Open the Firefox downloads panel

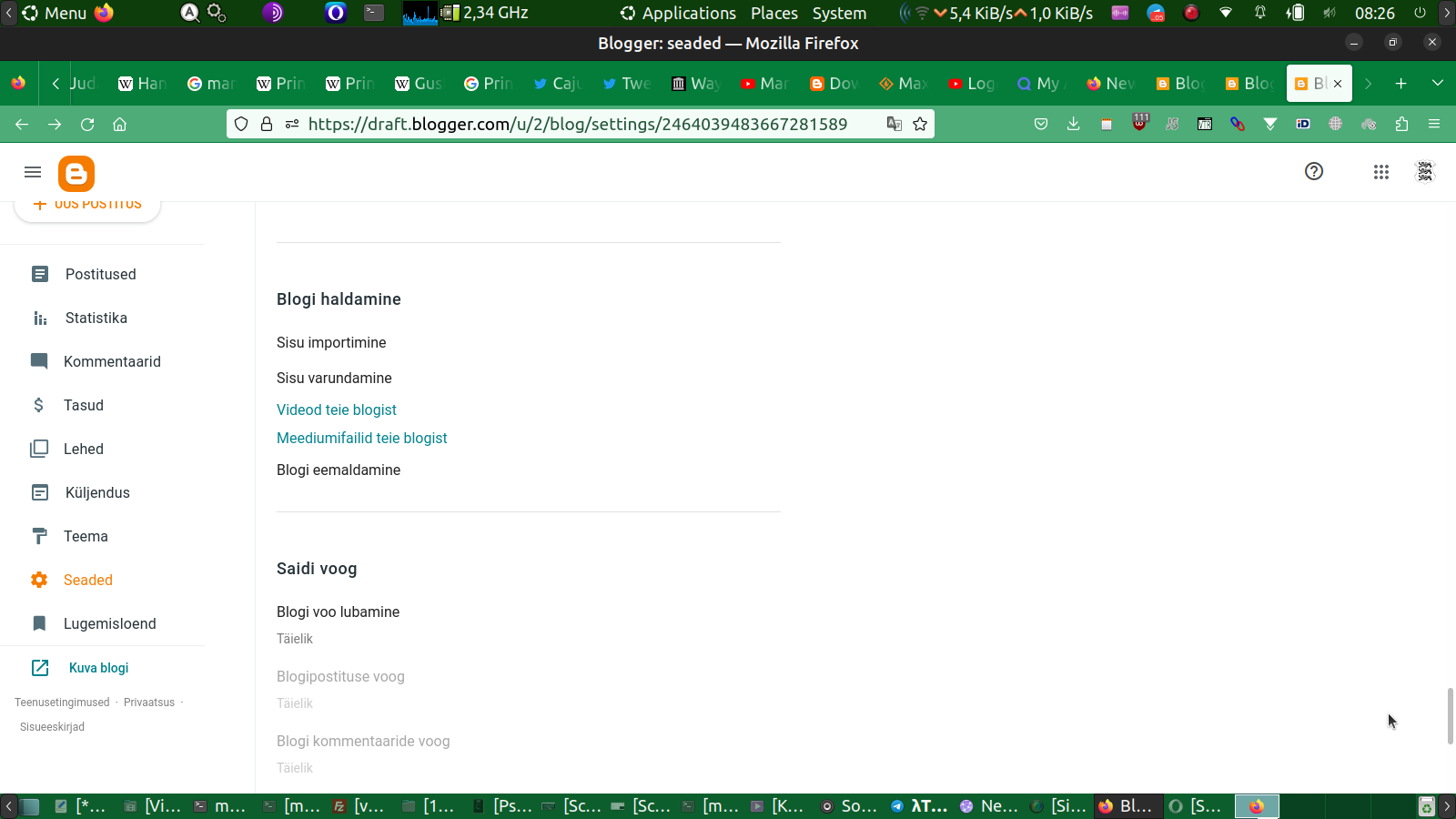(1074, 124)
